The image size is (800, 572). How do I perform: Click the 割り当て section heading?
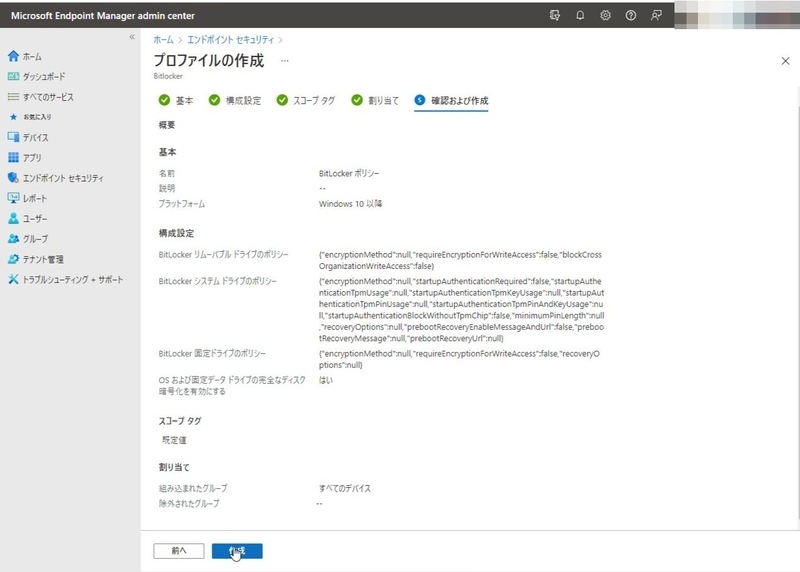point(174,467)
